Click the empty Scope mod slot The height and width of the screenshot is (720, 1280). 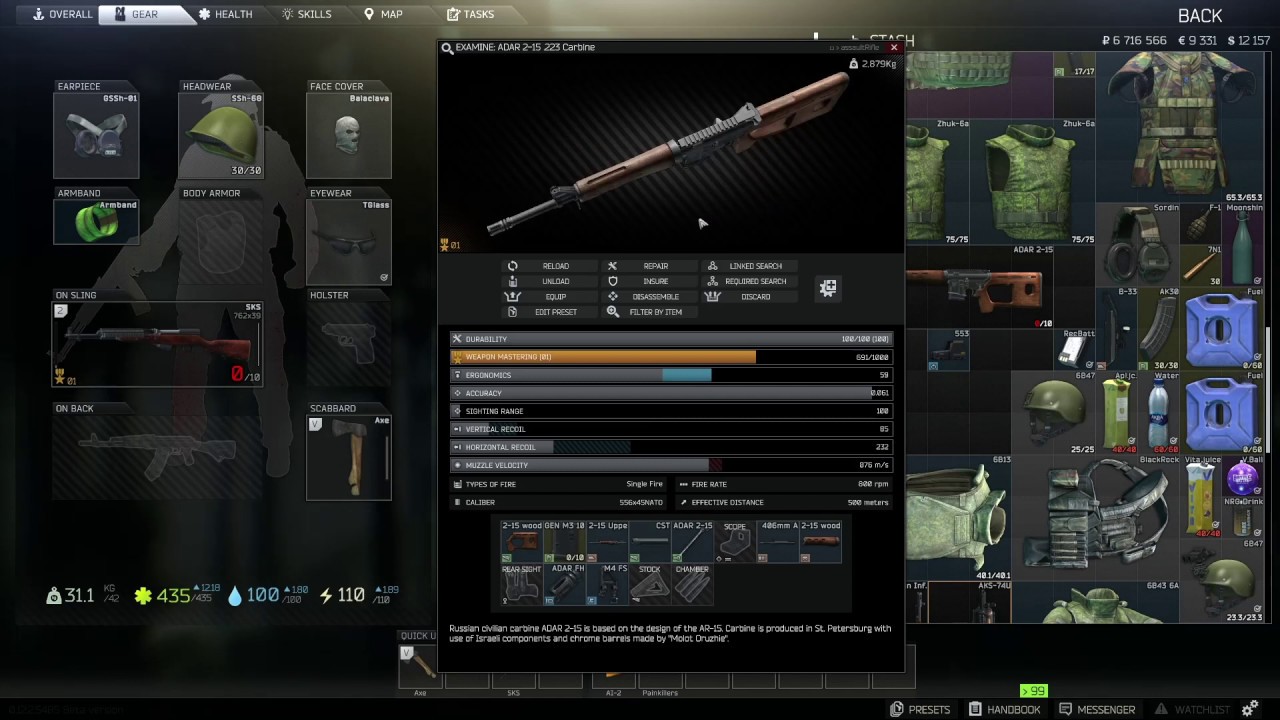click(735, 541)
